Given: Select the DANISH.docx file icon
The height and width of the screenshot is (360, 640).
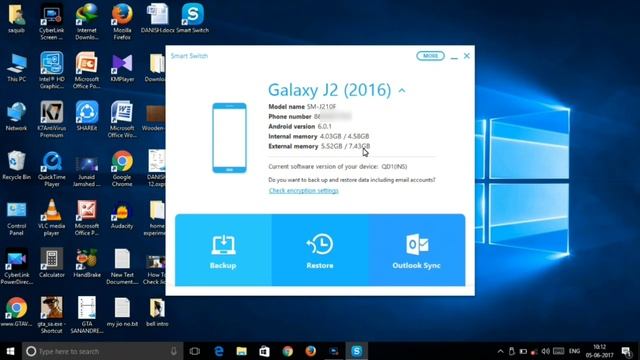Looking at the screenshot, I should pyautogui.click(x=158, y=18).
